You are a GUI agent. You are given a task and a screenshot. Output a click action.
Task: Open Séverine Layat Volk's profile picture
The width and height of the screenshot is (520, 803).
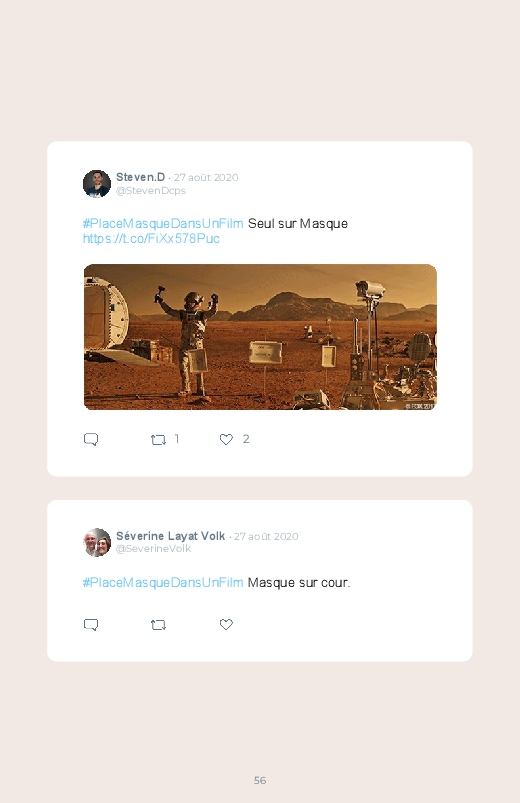coord(97,542)
